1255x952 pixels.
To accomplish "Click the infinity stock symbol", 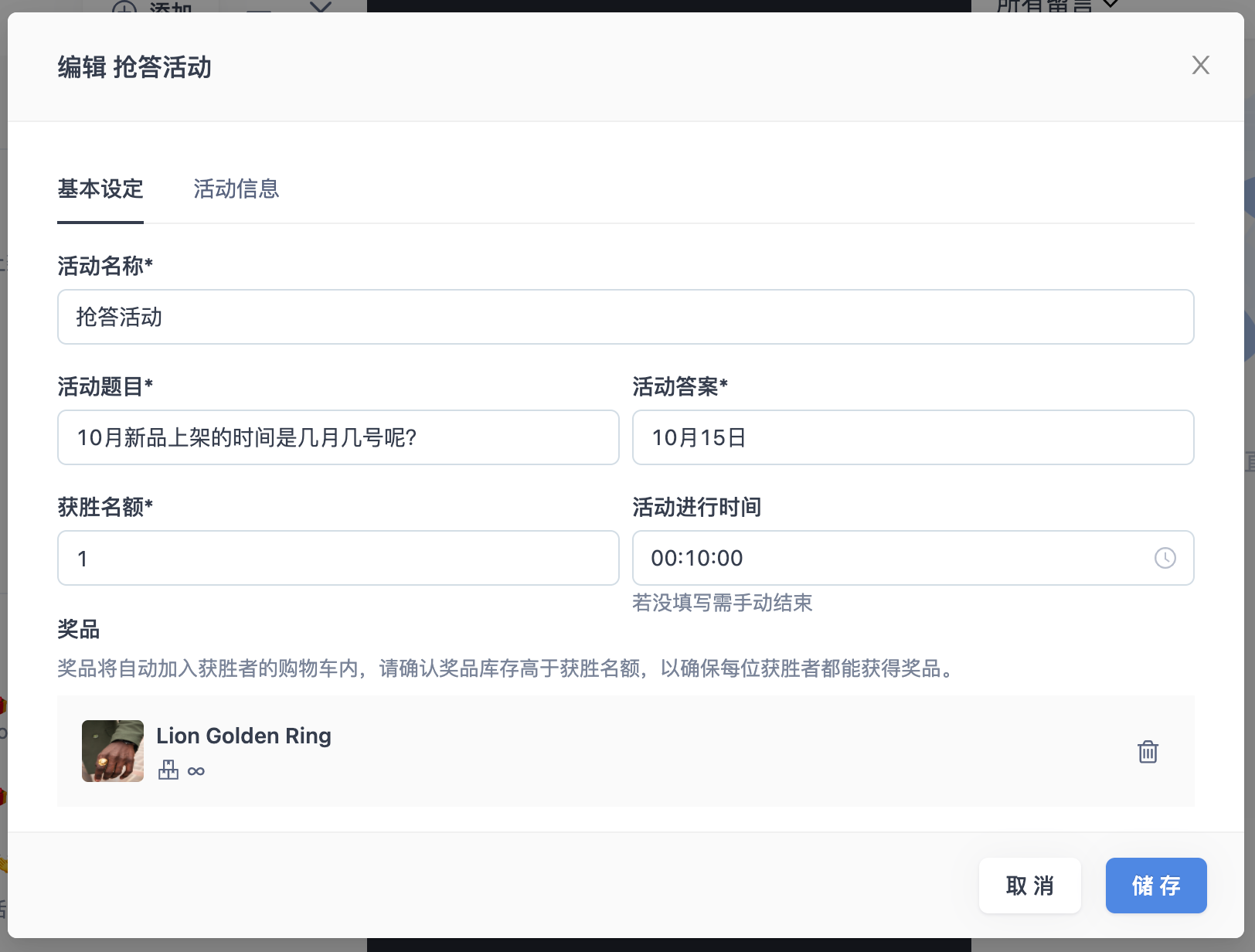I will pyautogui.click(x=196, y=771).
